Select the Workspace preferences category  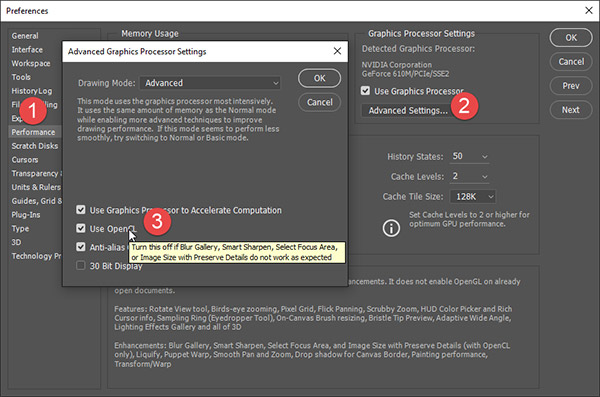(x=31, y=63)
